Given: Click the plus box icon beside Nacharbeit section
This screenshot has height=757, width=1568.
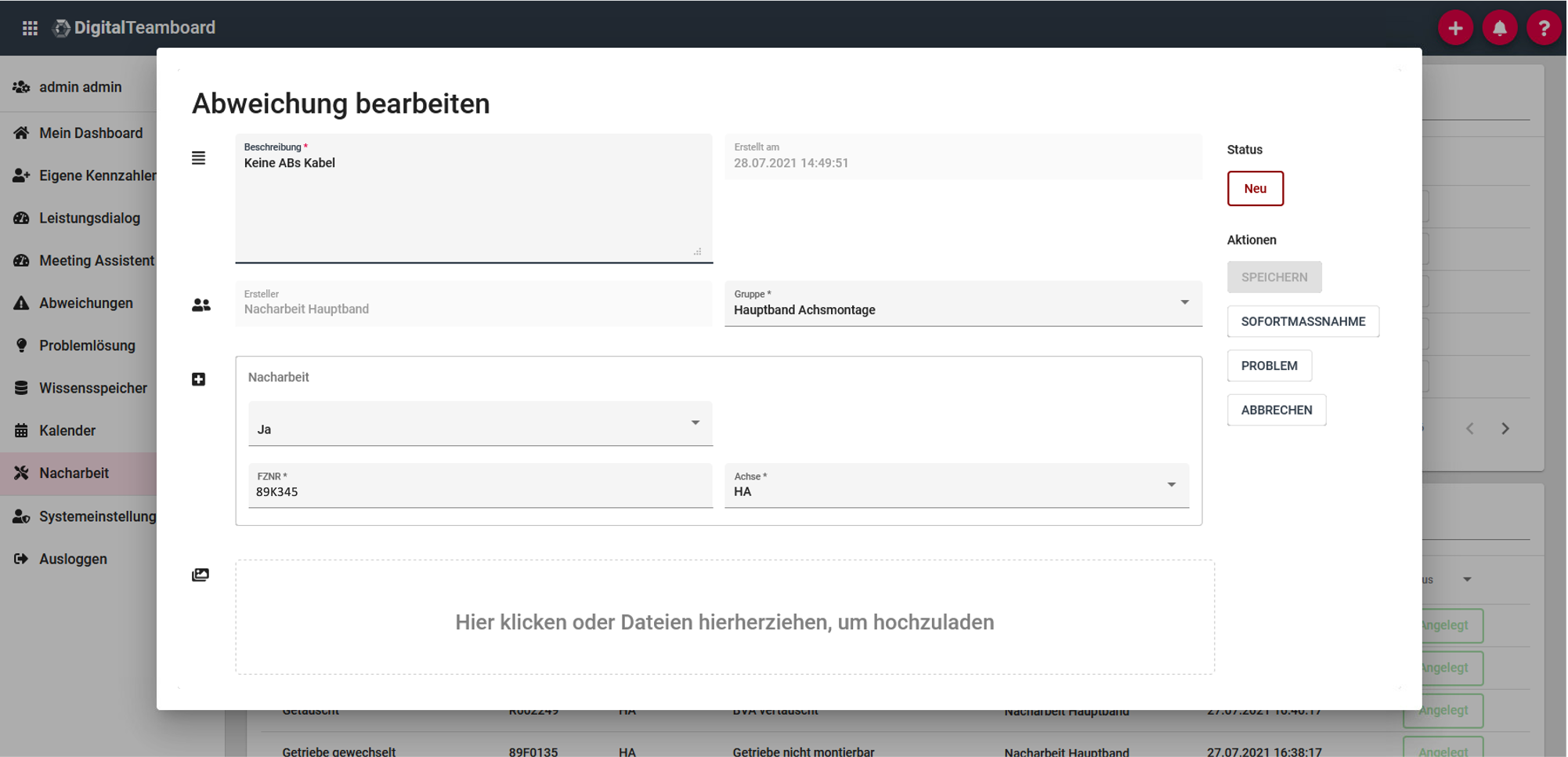Looking at the screenshot, I should point(199,379).
